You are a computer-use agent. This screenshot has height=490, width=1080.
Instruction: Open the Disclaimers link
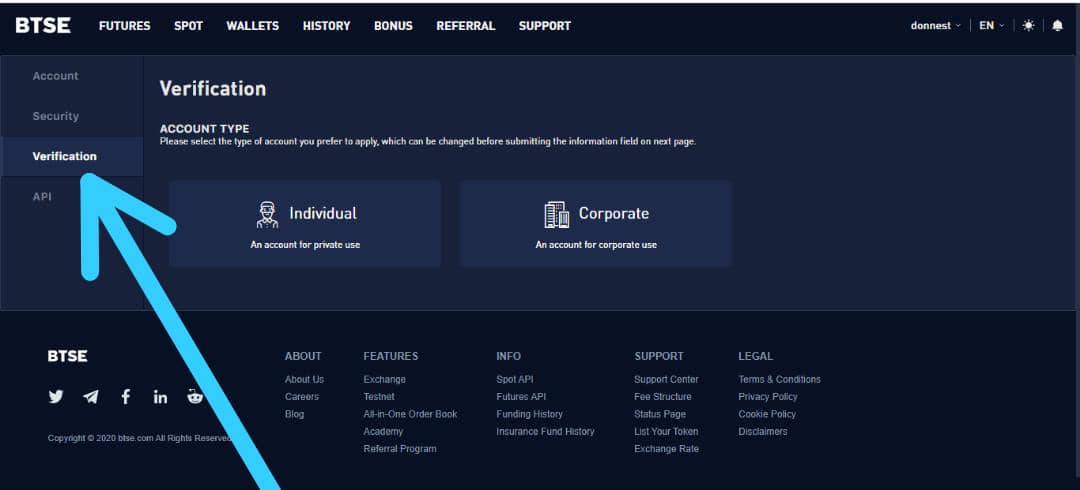click(x=762, y=431)
